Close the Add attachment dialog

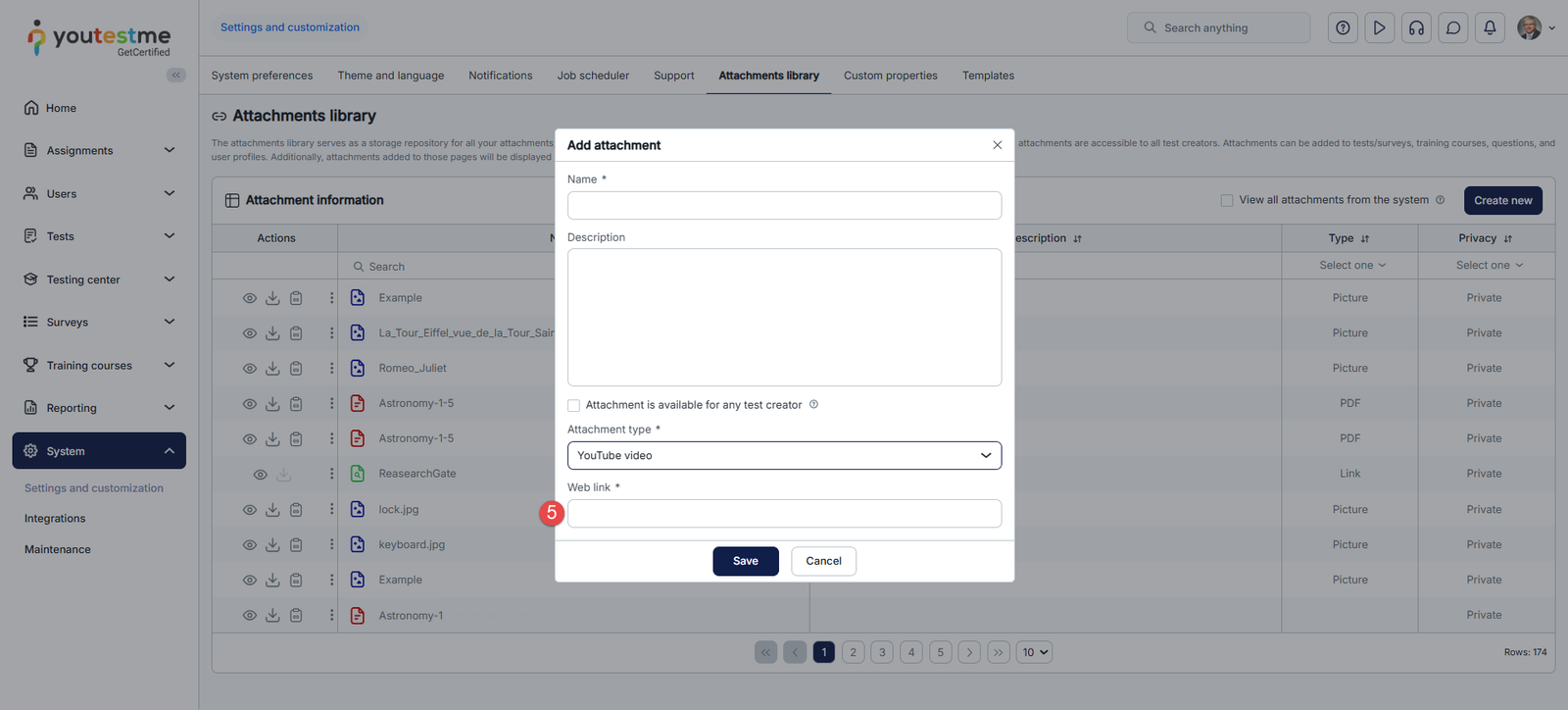997,145
